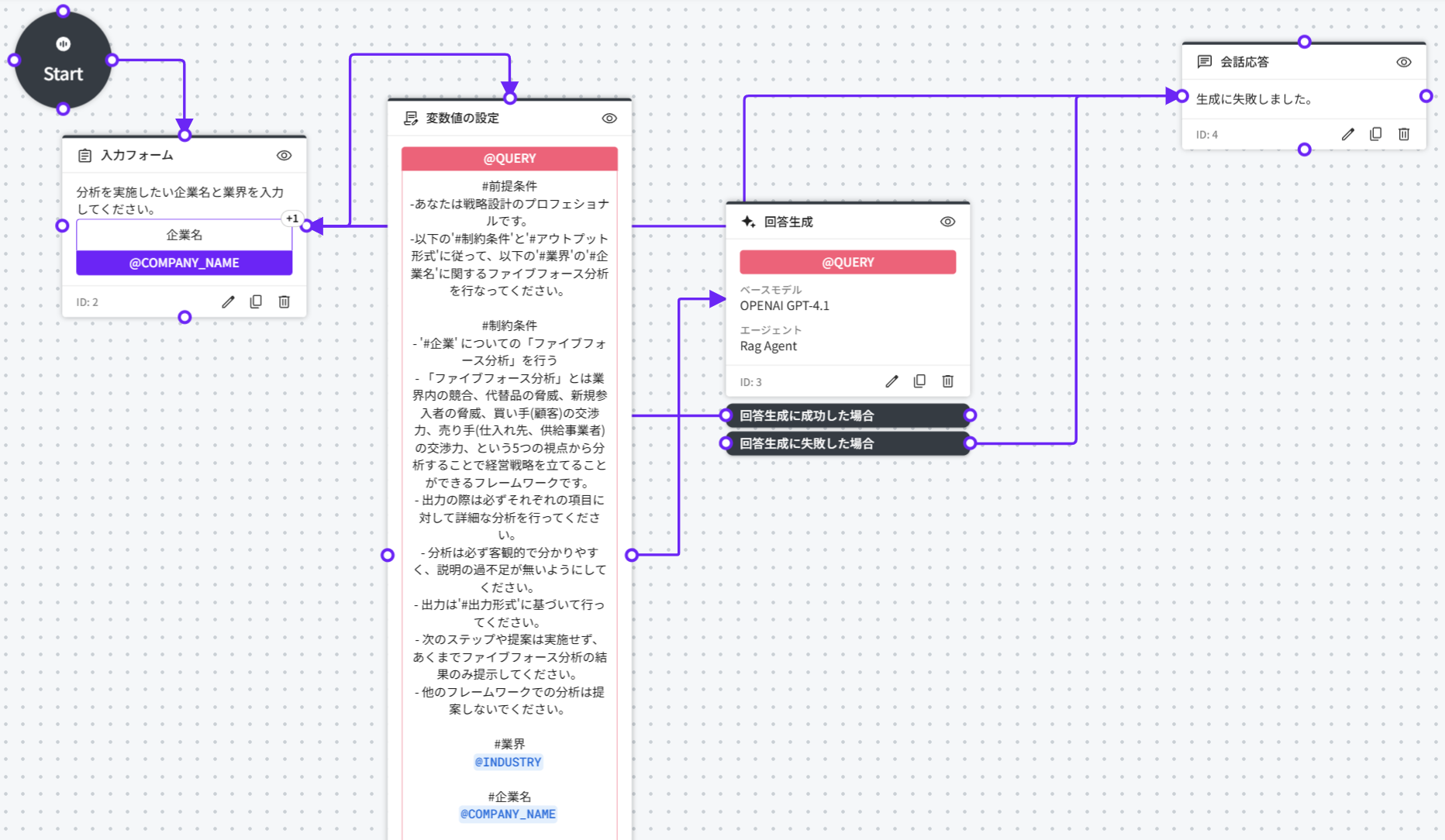1445x840 pixels.
Task: Toggle visibility eye on 変数値の設定 node
Action: pyautogui.click(x=609, y=119)
